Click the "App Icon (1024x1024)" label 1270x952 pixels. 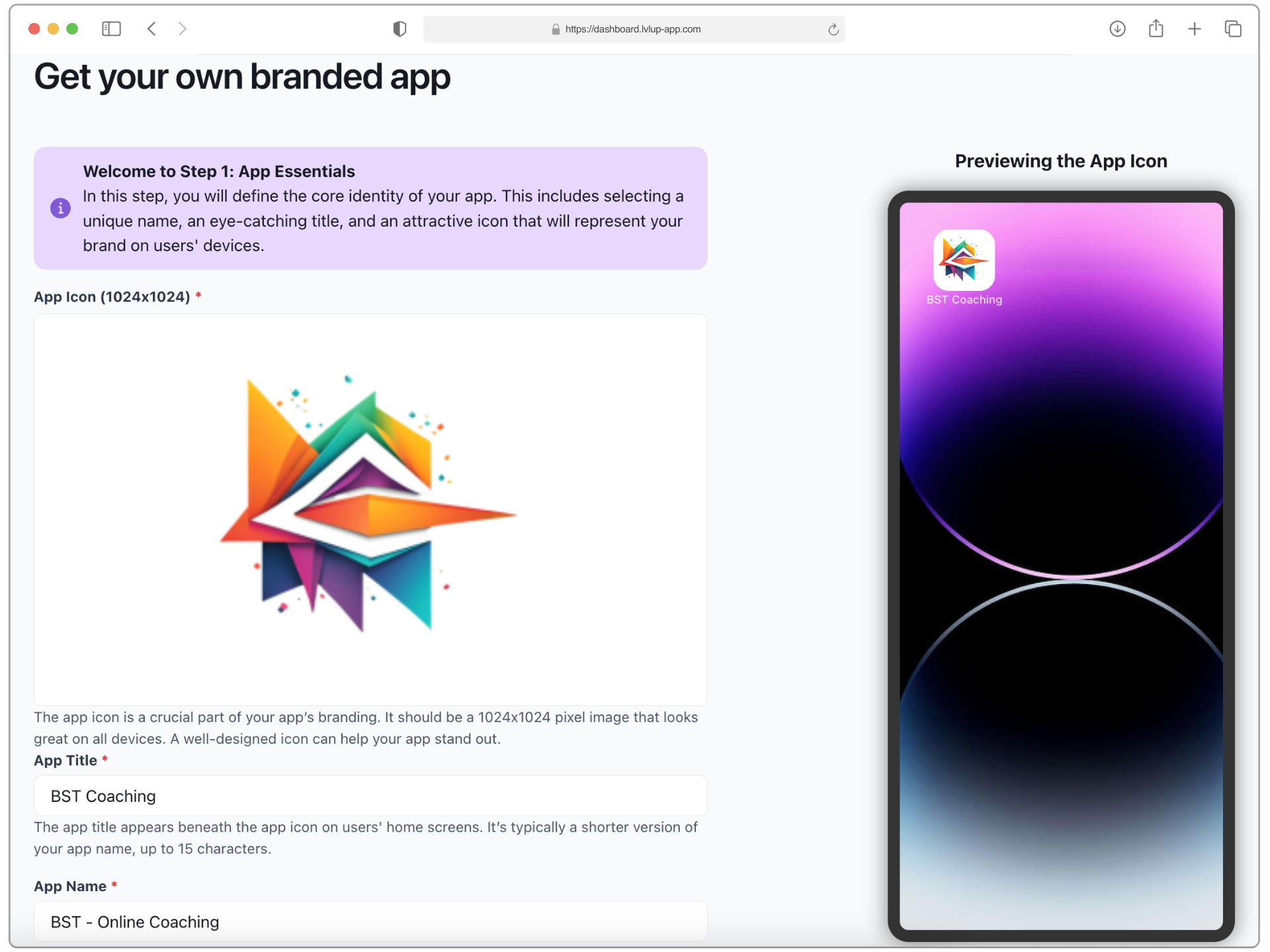click(x=112, y=297)
